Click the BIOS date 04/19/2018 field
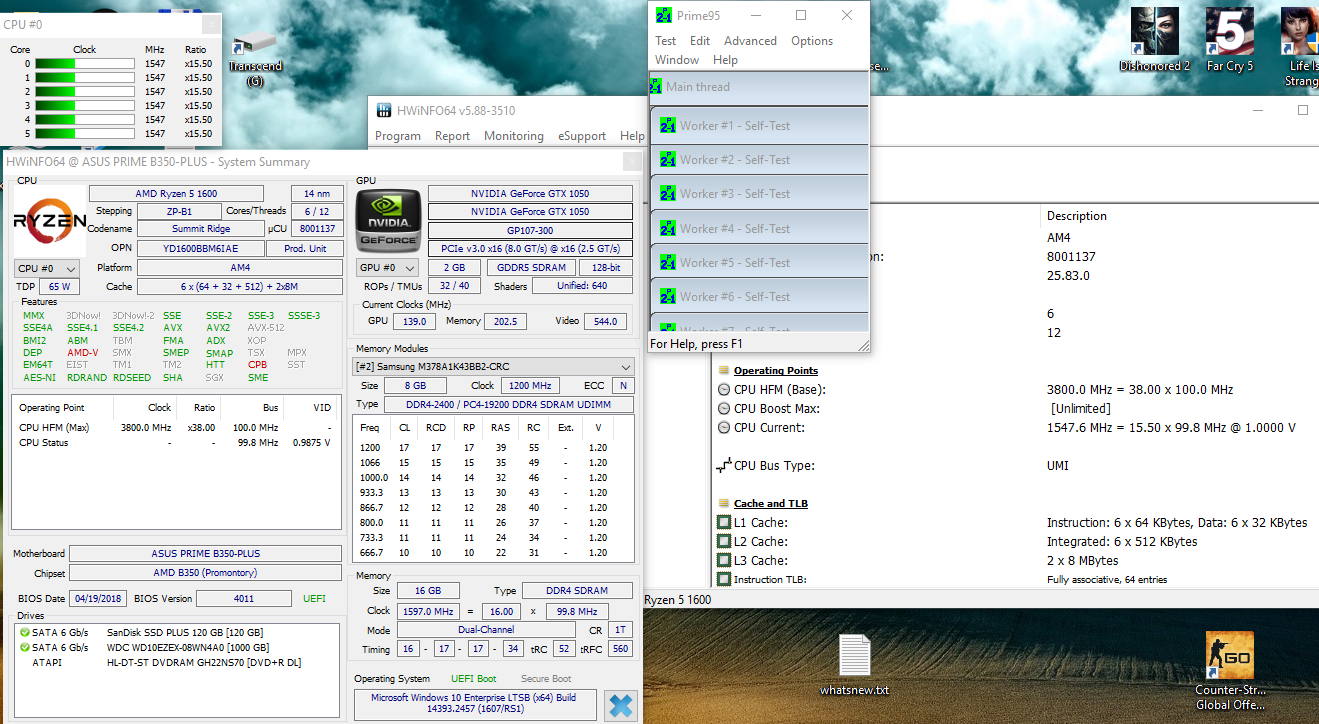Image resolution: width=1319 pixels, height=724 pixels. pos(98,599)
